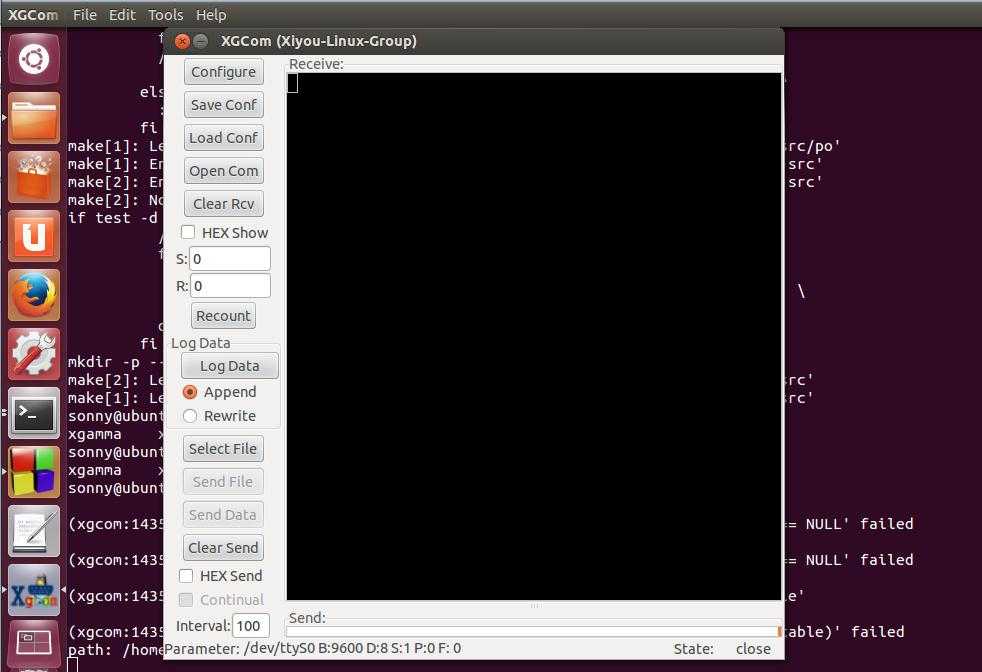Click the XGCom application menu title
The image size is (982, 672).
(x=33, y=14)
